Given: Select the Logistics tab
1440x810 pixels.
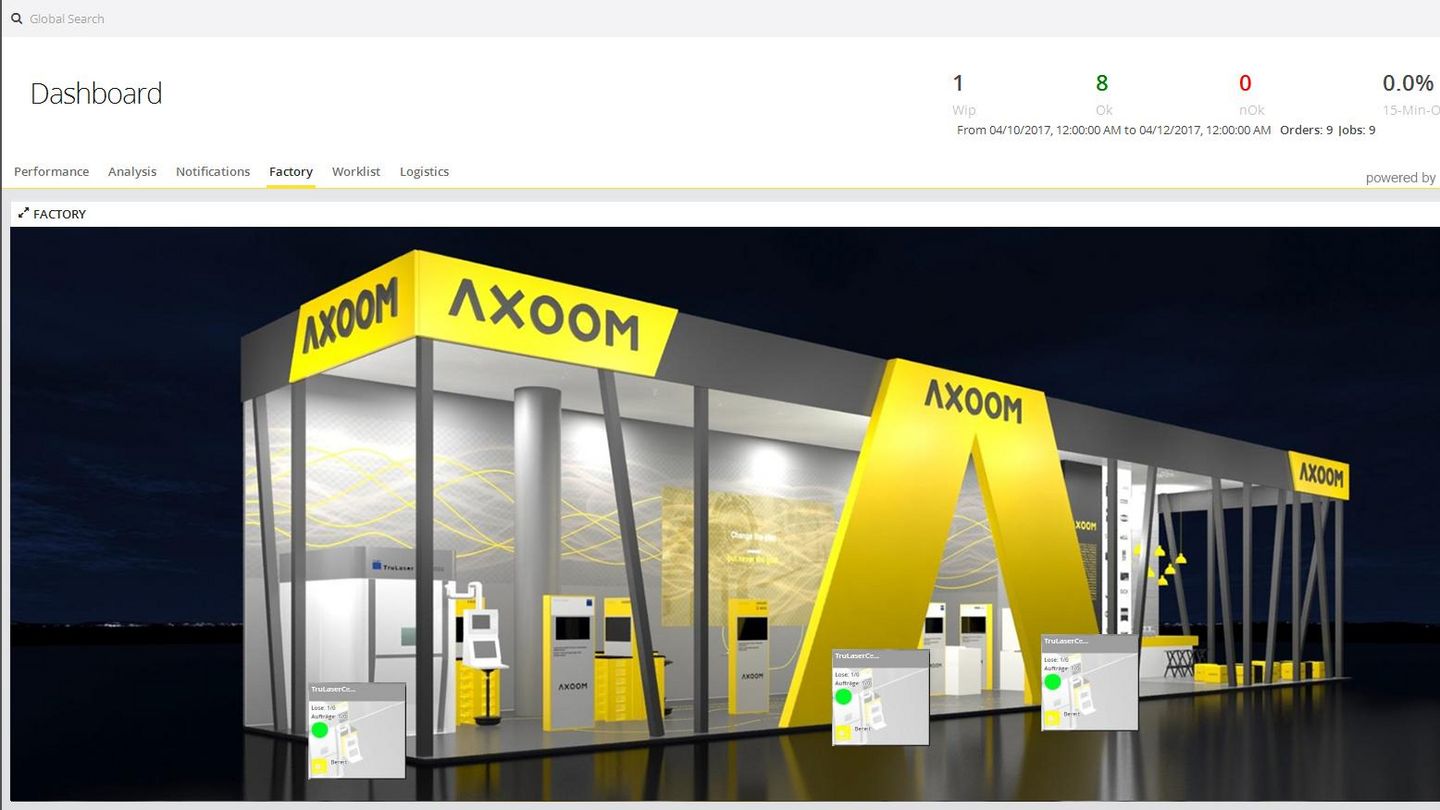Looking at the screenshot, I should [424, 171].
